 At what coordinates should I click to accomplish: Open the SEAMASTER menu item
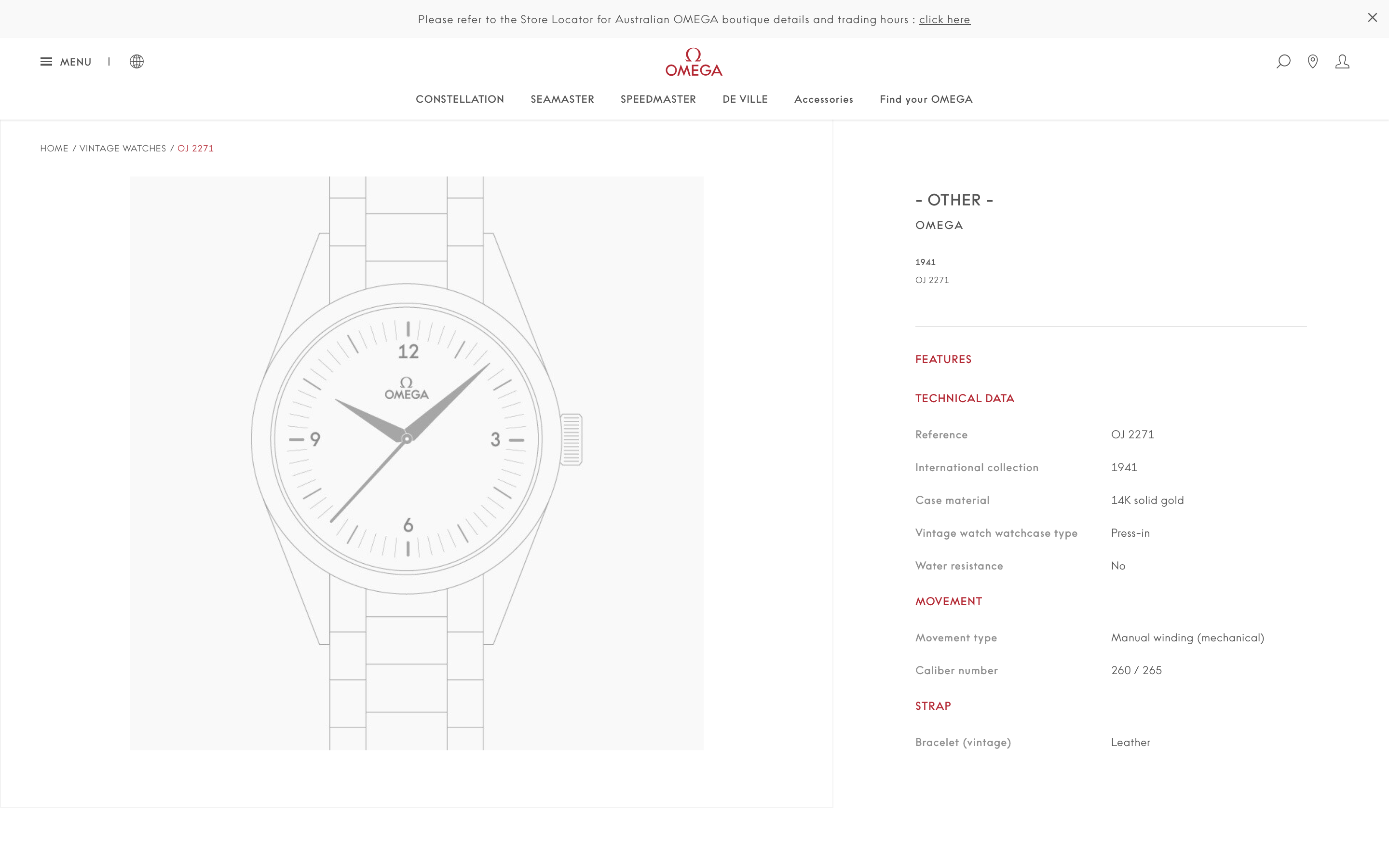coord(562,99)
